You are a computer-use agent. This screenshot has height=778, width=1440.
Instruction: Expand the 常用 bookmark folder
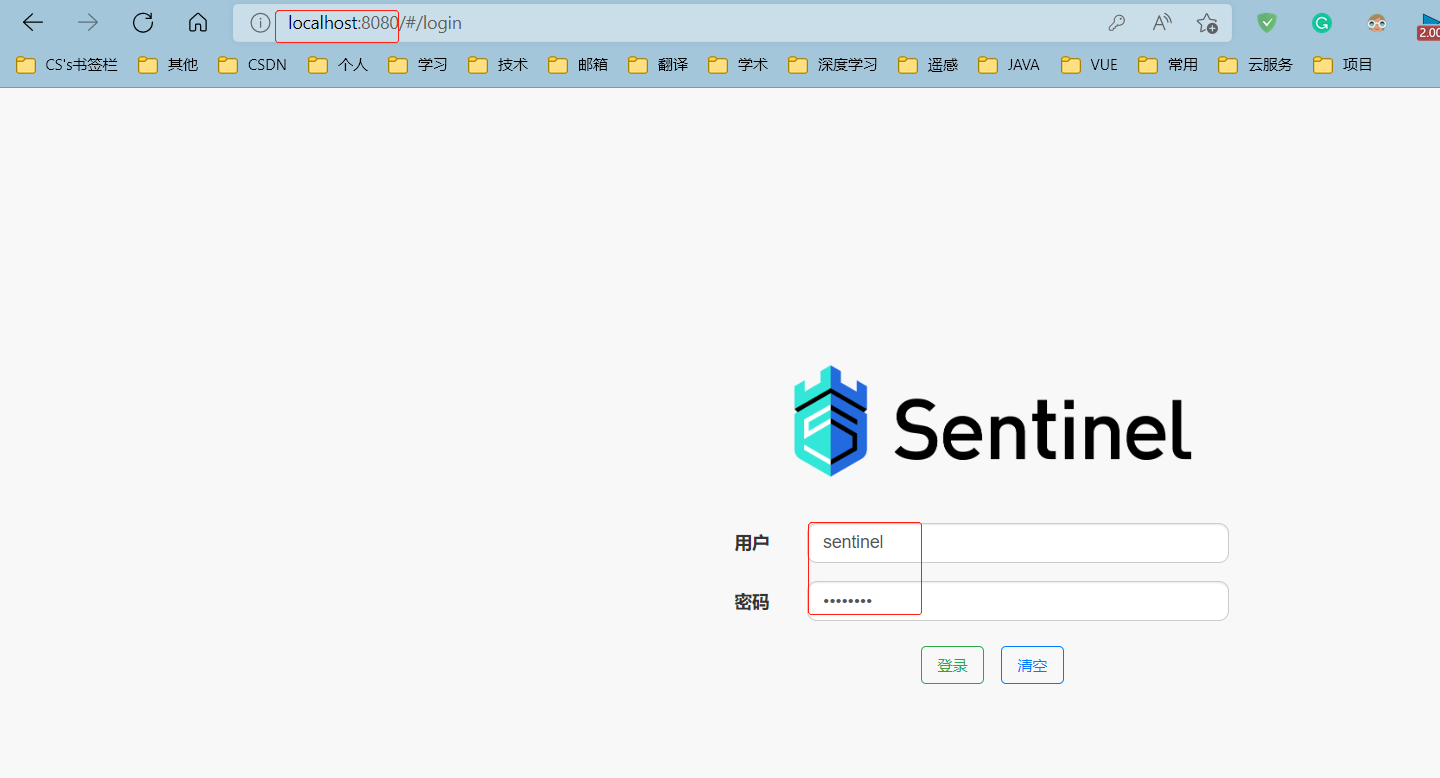pos(1168,65)
